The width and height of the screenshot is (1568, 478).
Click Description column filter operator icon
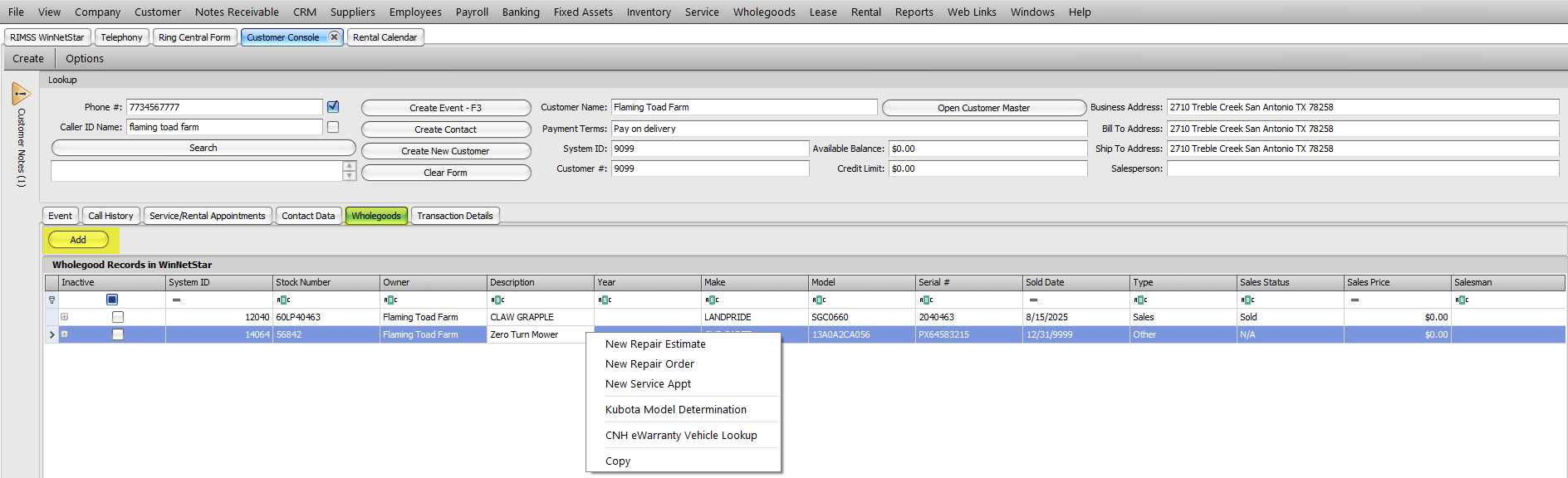tap(497, 300)
